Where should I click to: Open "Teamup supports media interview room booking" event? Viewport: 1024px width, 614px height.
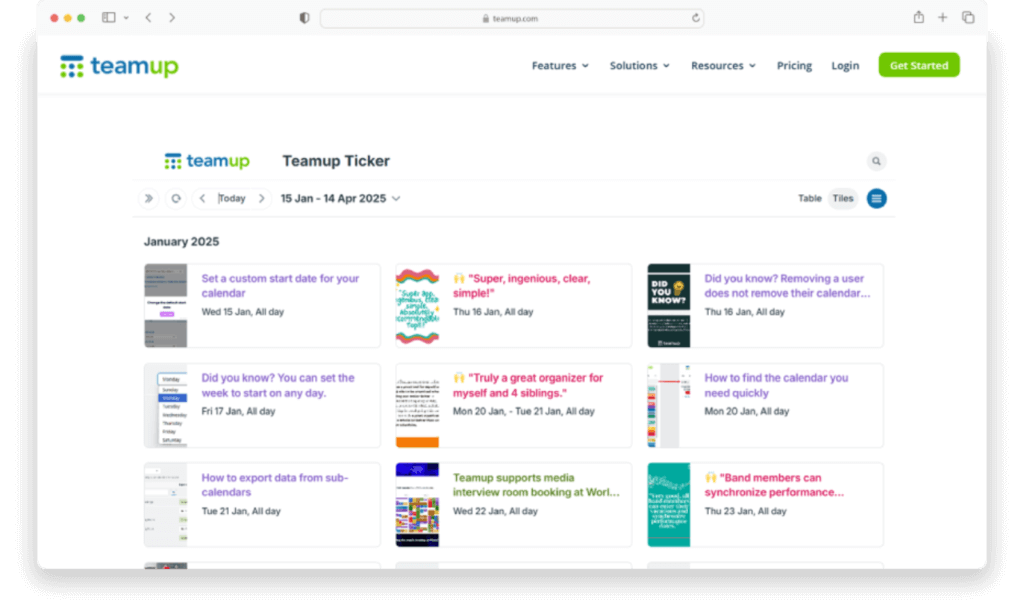point(536,485)
